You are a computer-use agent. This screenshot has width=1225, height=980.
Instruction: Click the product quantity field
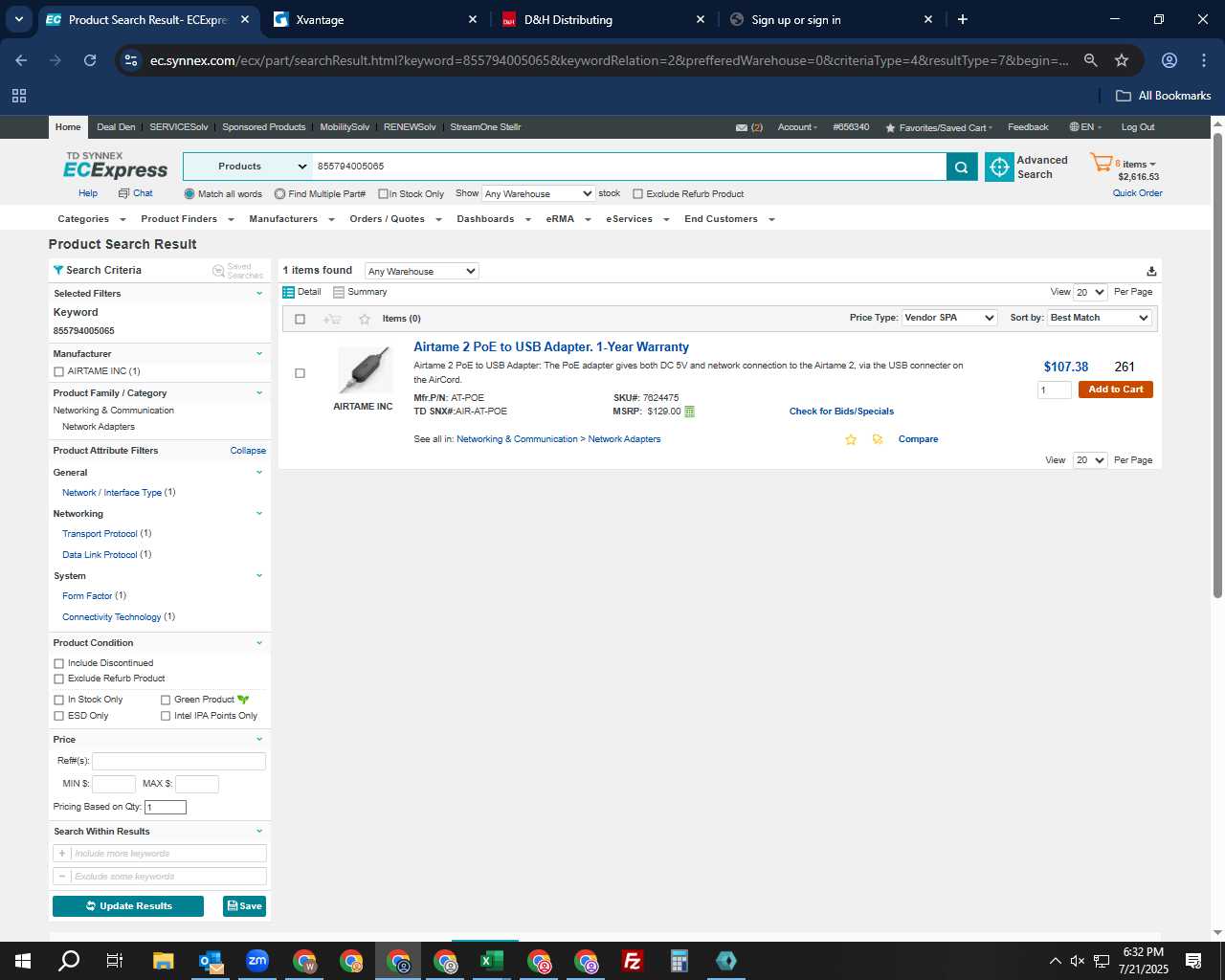click(x=1055, y=390)
